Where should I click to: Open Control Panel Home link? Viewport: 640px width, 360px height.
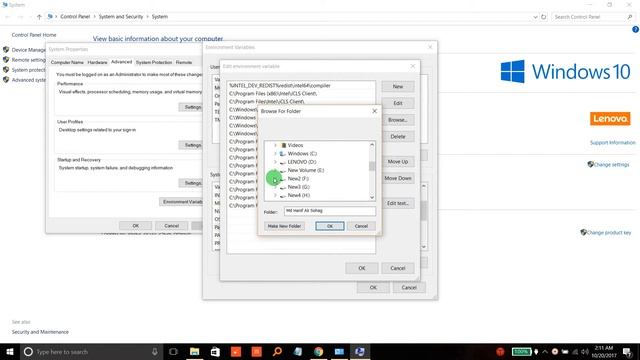coord(34,35)
